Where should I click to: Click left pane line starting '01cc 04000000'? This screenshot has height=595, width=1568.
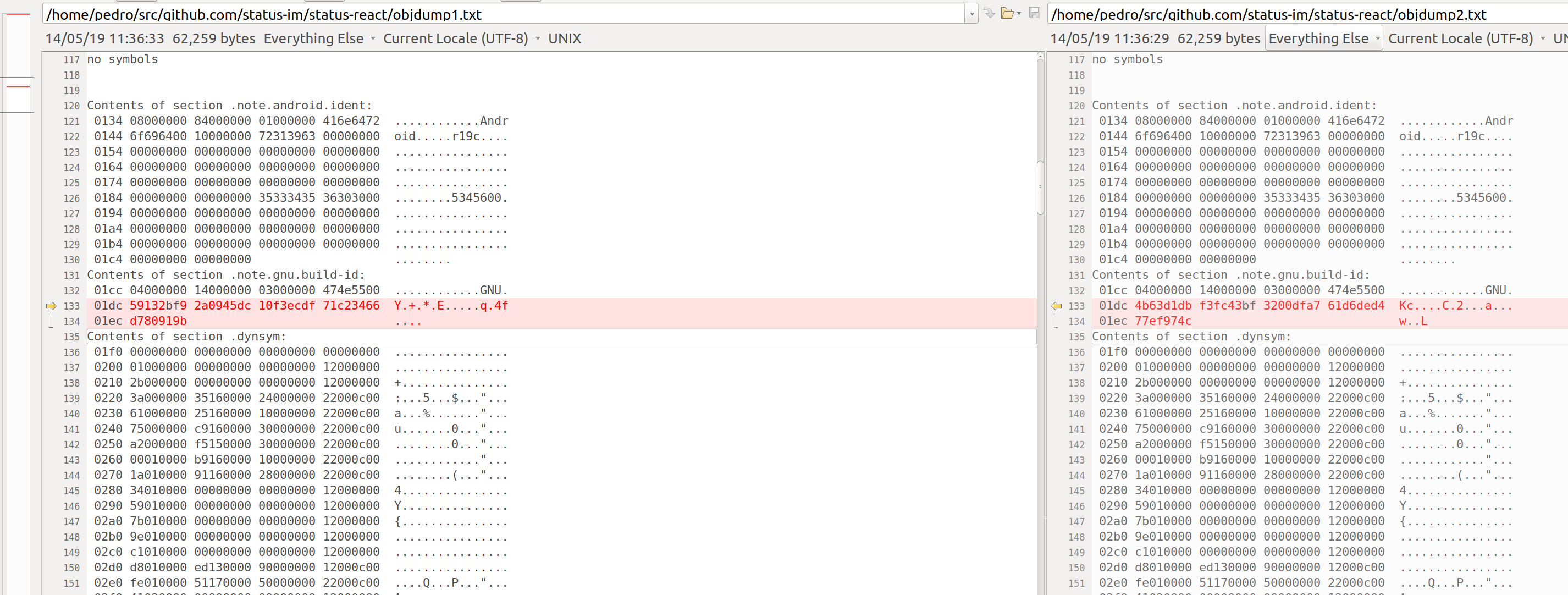pos(301,290)
